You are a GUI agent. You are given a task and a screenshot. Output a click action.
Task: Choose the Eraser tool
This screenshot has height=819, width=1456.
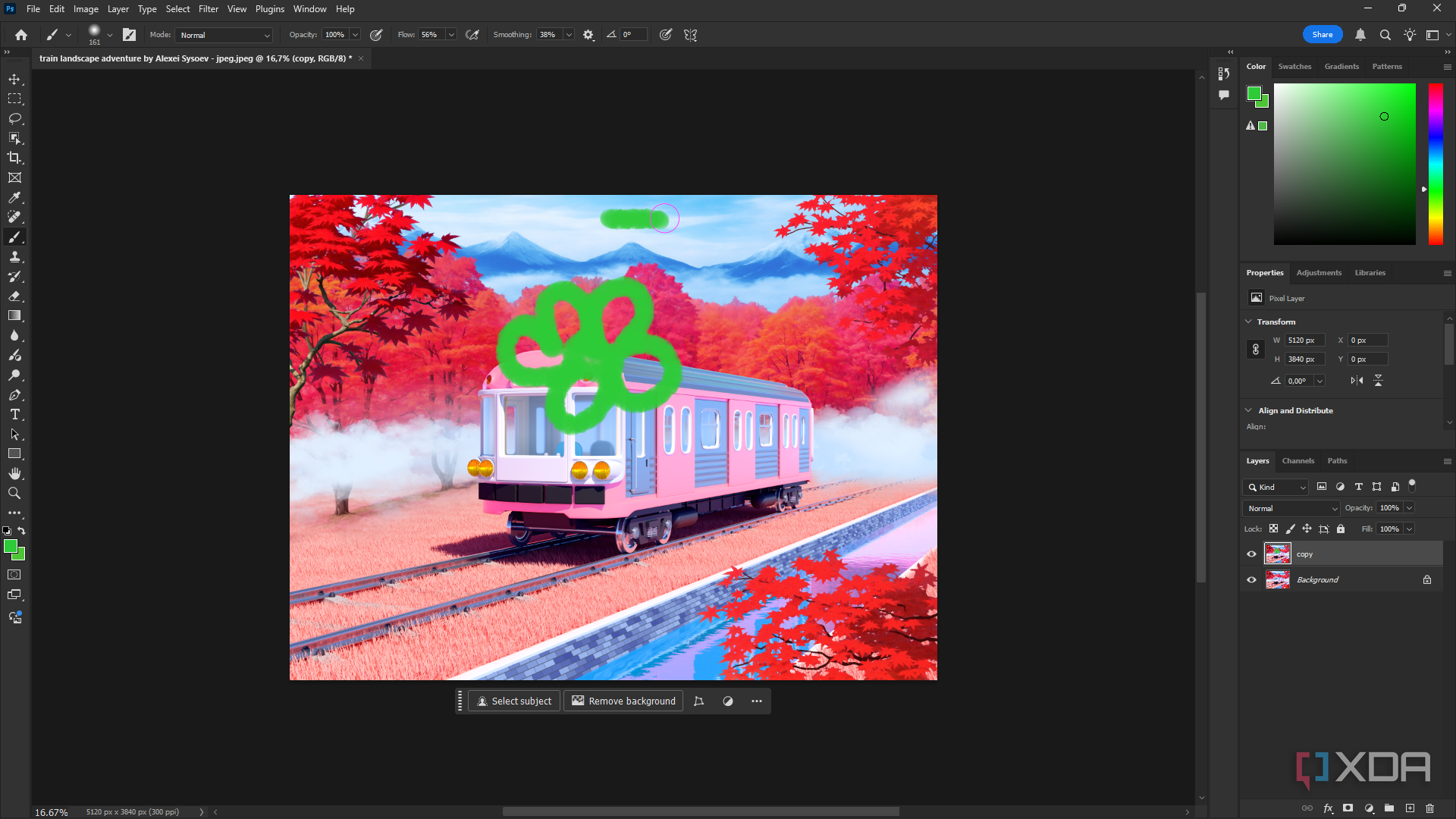(14, 297)
